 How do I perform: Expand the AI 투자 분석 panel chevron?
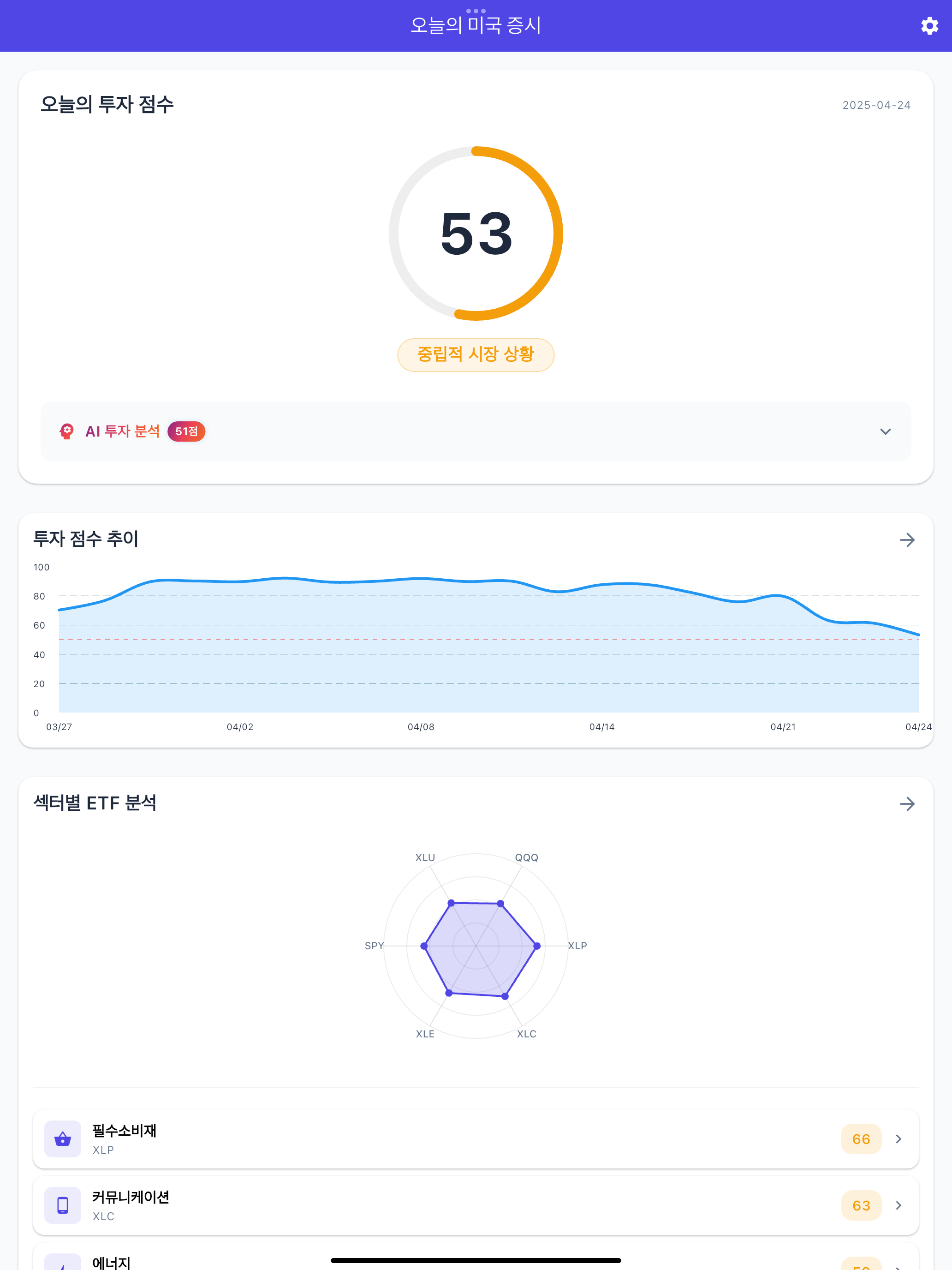tap(885, 432)
